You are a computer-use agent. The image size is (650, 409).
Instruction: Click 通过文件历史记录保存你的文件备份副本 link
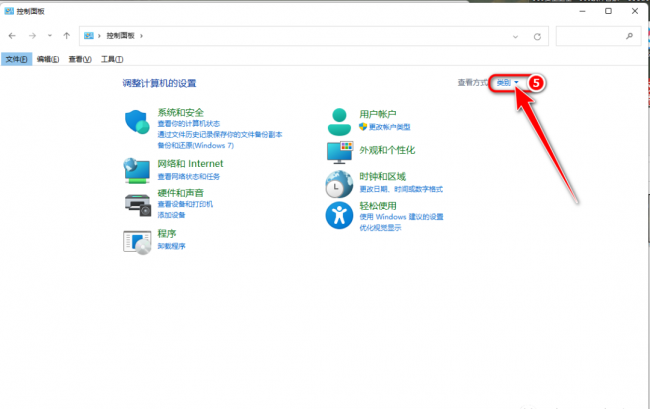(x=220, y=134)
